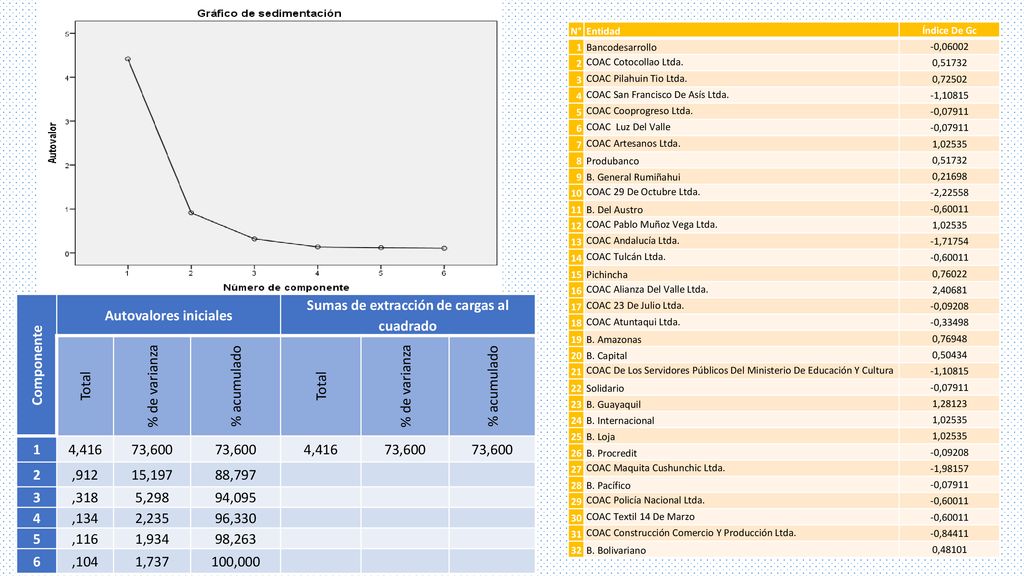
Task: Select the cell with value "1,737"
Action: (x=152, y=561)
